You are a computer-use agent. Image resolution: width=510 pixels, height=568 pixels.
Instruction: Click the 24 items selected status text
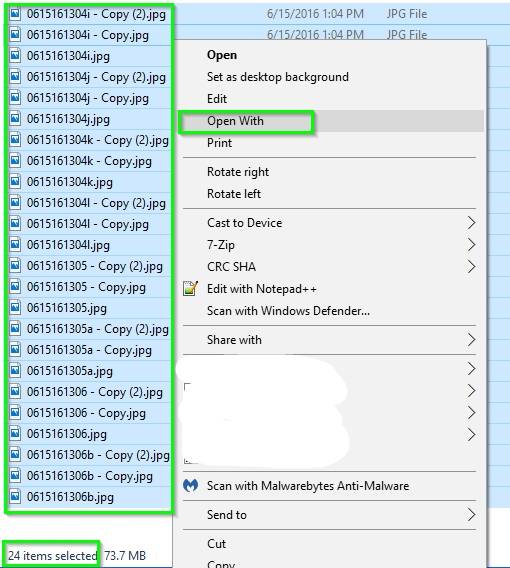(52, 556)
